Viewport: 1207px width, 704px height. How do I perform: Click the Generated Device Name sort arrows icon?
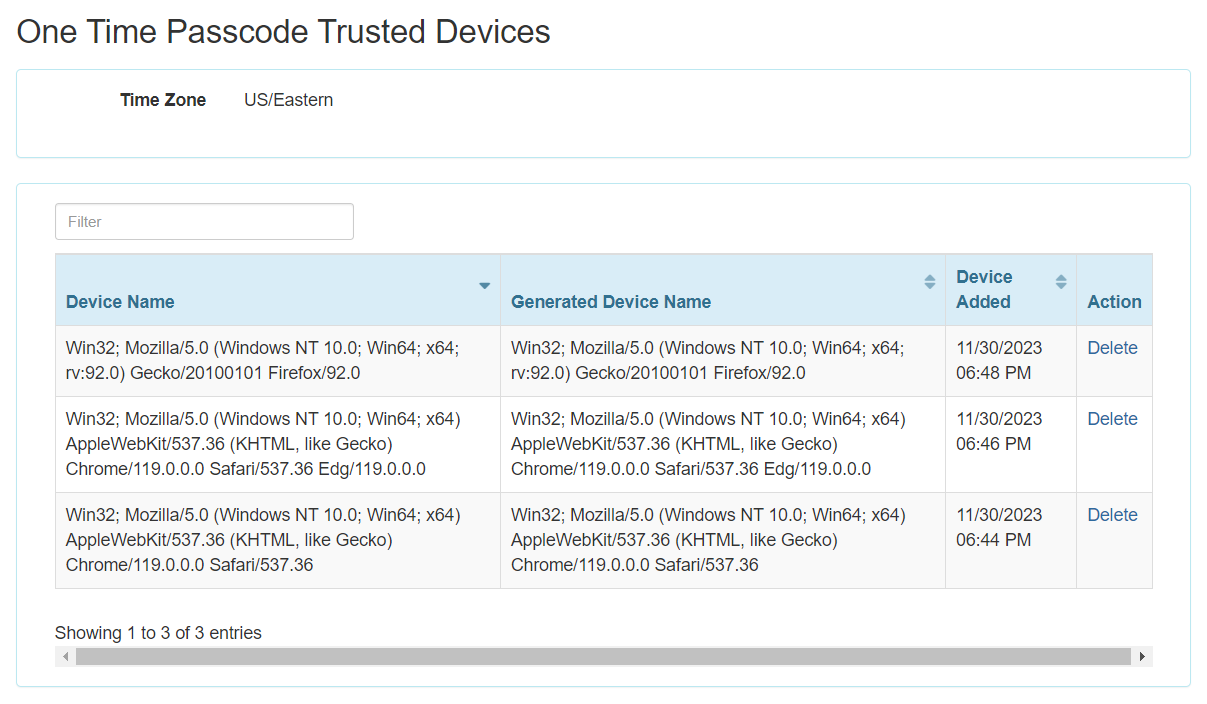930,282
